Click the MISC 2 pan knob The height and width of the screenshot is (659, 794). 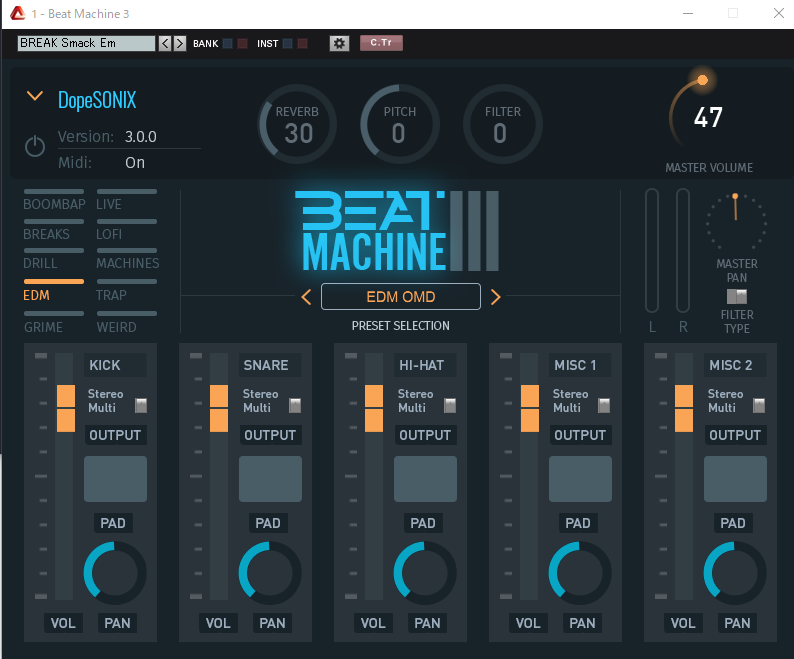pyautogui.click(x=735, y=573)
